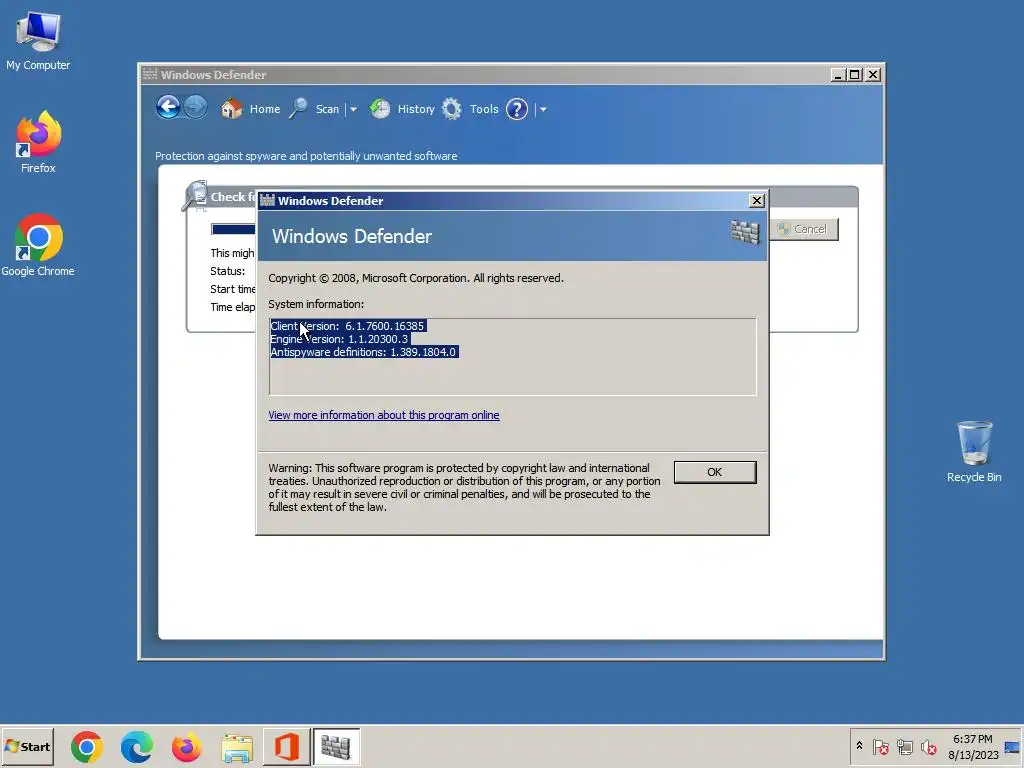Click the Back arrow in Windows Defender toolbar
This screenshot has width=1024, height=768.
pyautogui.click(x=168, y=107)
